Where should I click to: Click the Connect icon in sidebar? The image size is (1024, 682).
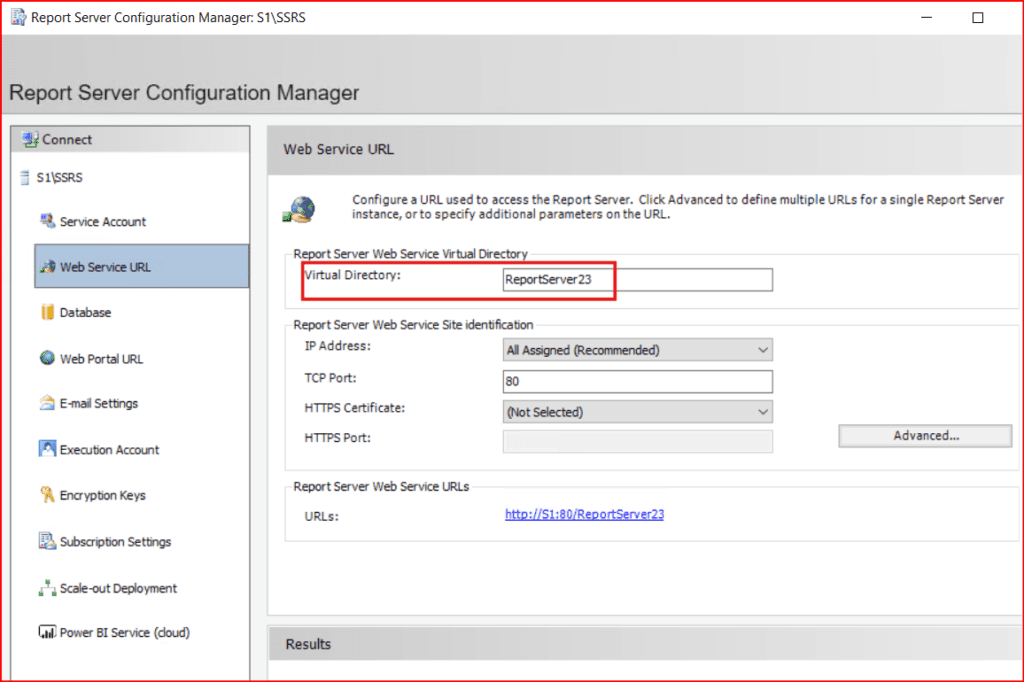pos(30,140)
